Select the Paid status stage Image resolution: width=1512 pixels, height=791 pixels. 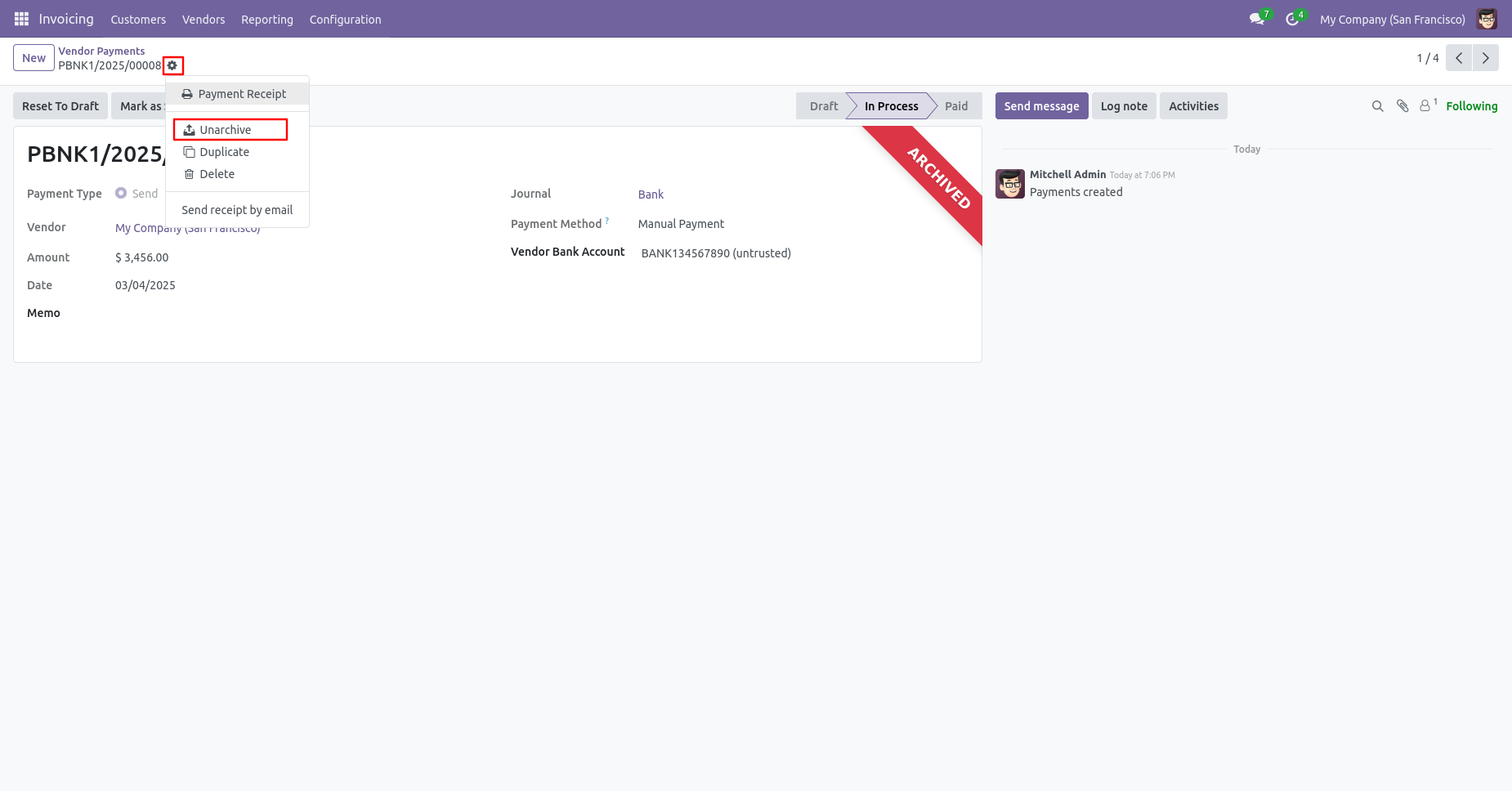[956, 106]
